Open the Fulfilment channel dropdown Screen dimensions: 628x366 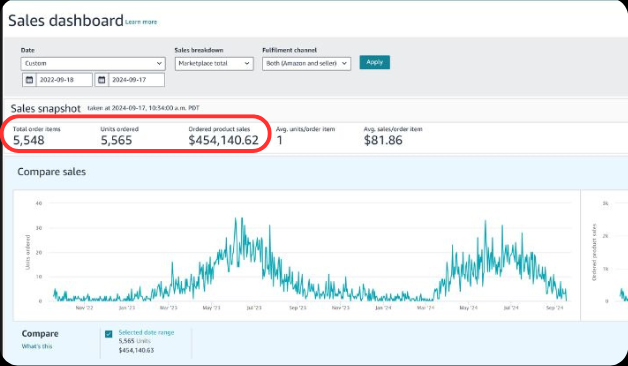pos(306,63)
